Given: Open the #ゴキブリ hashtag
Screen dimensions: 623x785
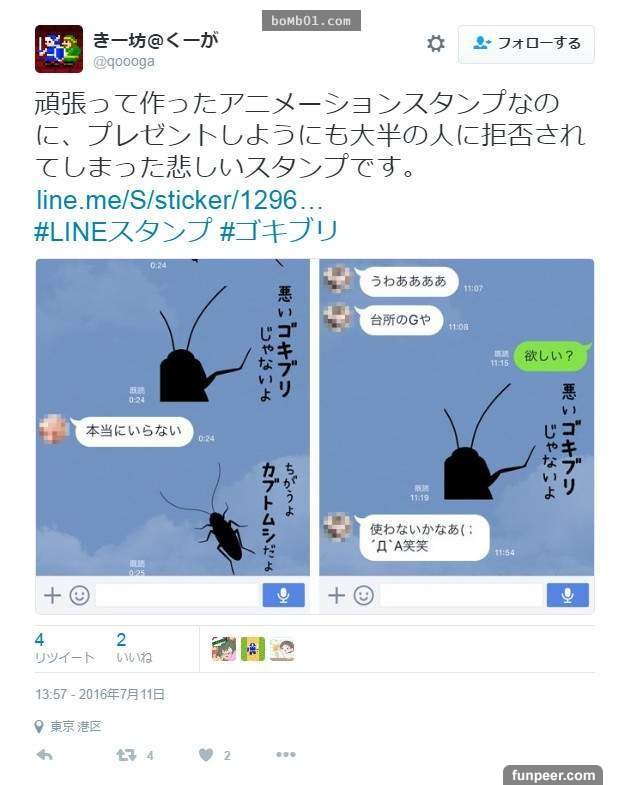Looking at the screenshot, I should (x=279, y=231).
